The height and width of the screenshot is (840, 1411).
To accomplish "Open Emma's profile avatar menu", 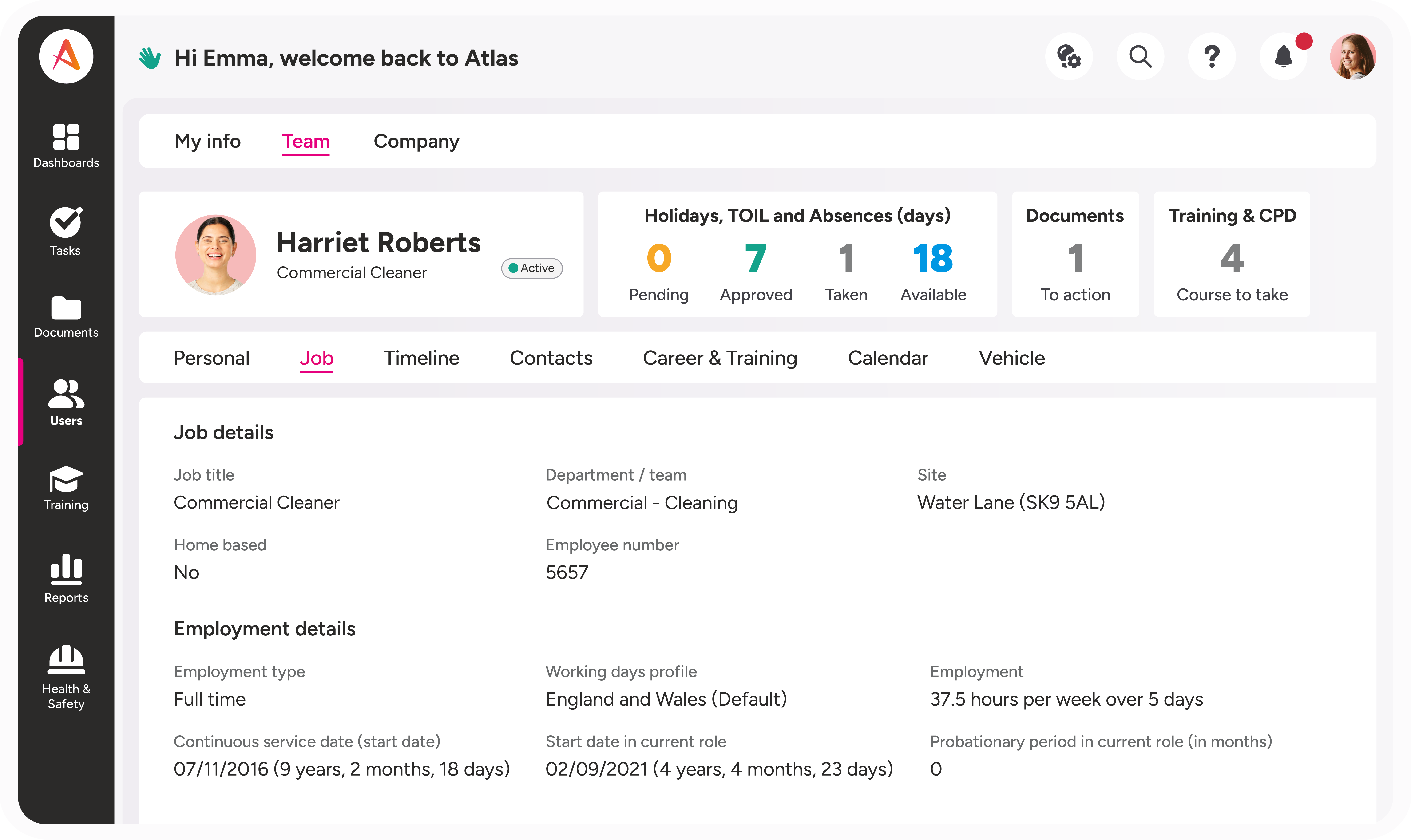I will pyautogui.click(x=1353, y=57).
